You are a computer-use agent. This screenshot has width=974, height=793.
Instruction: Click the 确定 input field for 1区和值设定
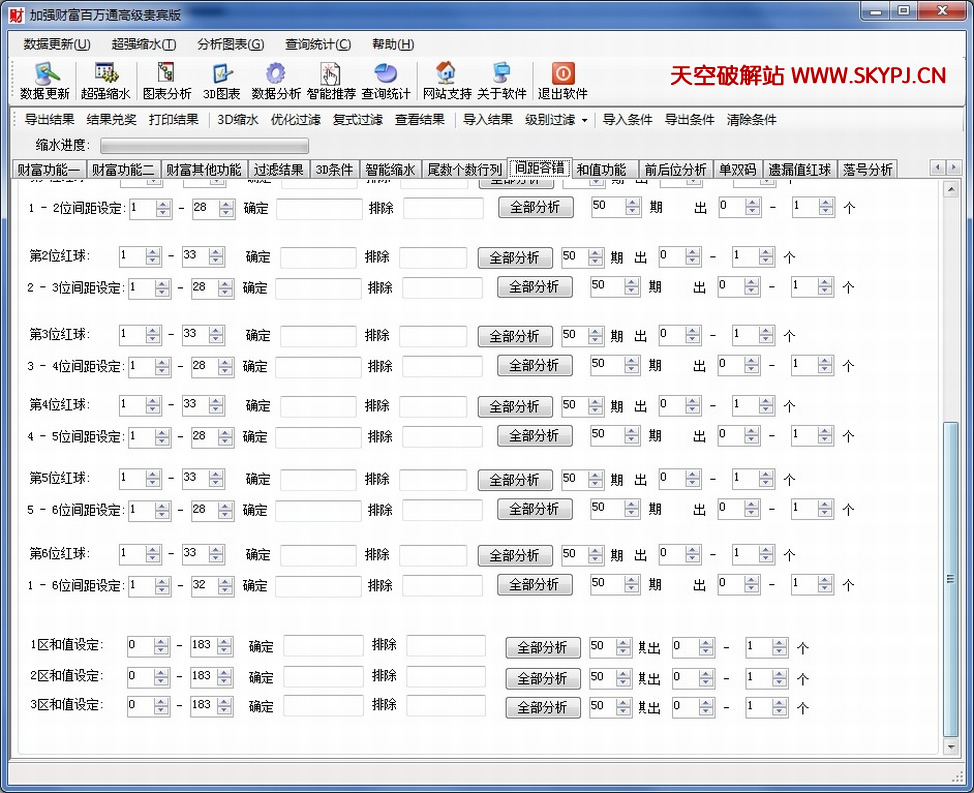click(x=323, y=647)
